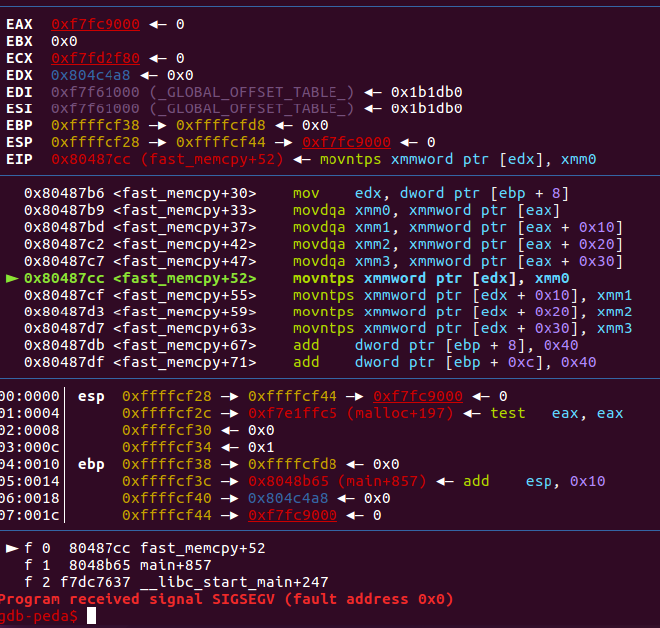Click ECX value 0xf7fd2f80
Viewport: 660px width, 628px height.
click(x=95, y=58)
